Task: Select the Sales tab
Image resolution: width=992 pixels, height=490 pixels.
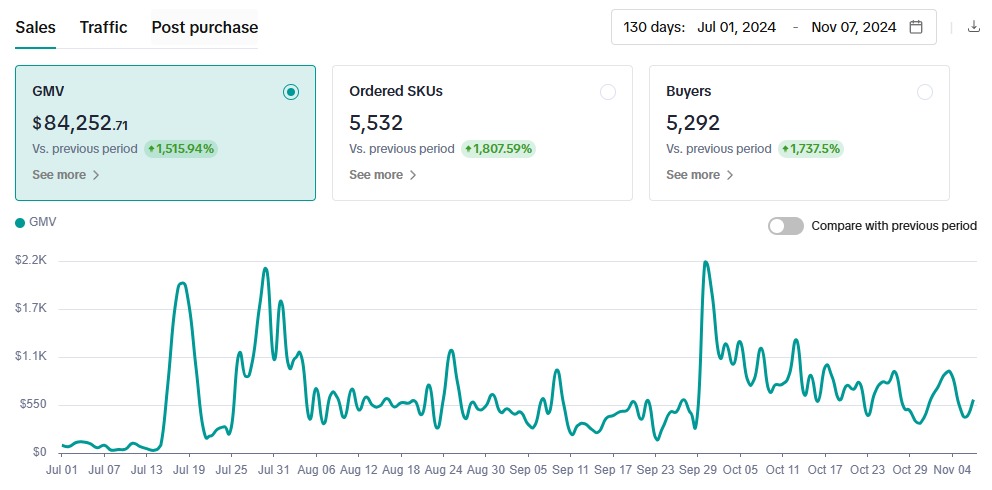Action: click(x=36, y=27)
